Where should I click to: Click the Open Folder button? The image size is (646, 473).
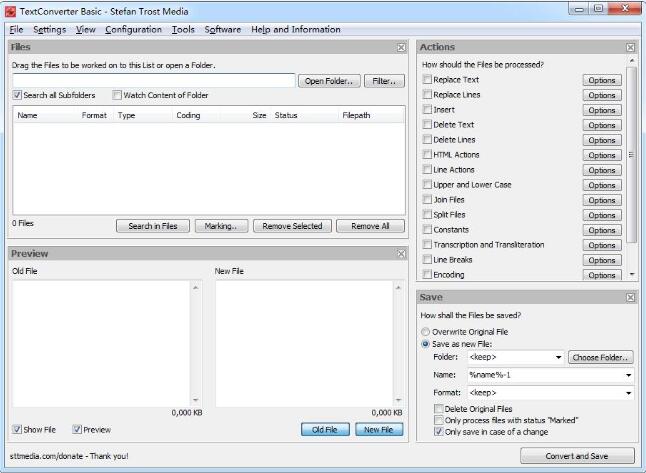pyautogui.click(x=329, y=81)
